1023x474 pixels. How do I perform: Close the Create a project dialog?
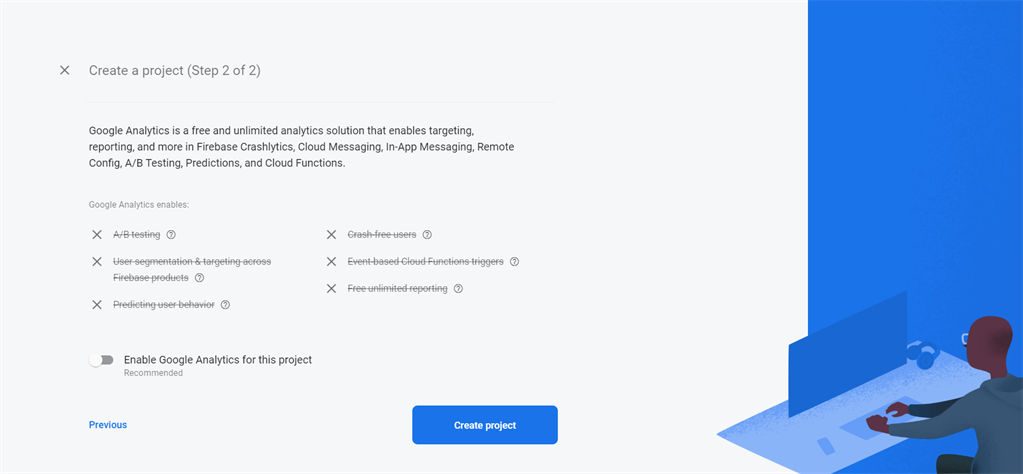(65, 70)
